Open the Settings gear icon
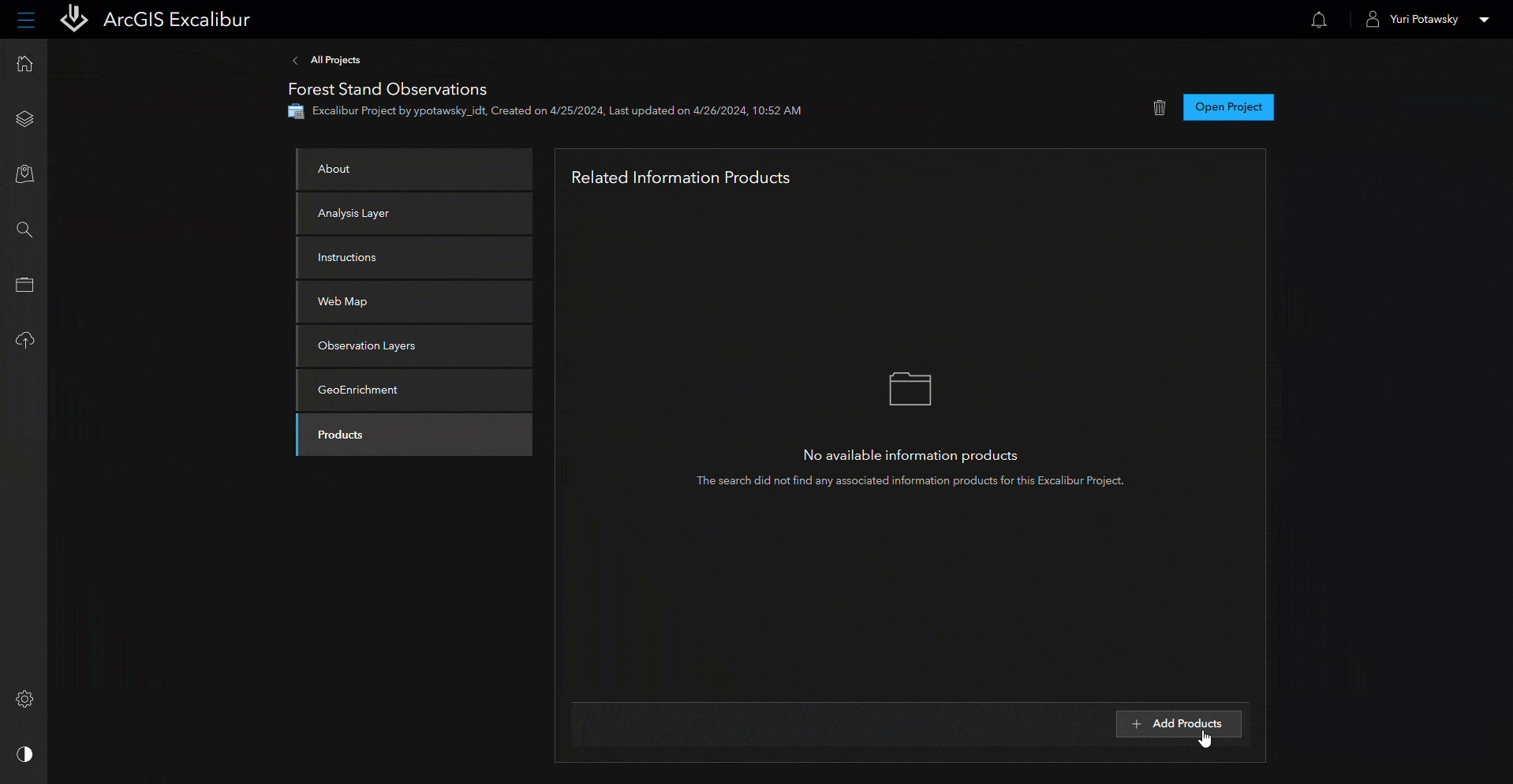 (24, 699)
